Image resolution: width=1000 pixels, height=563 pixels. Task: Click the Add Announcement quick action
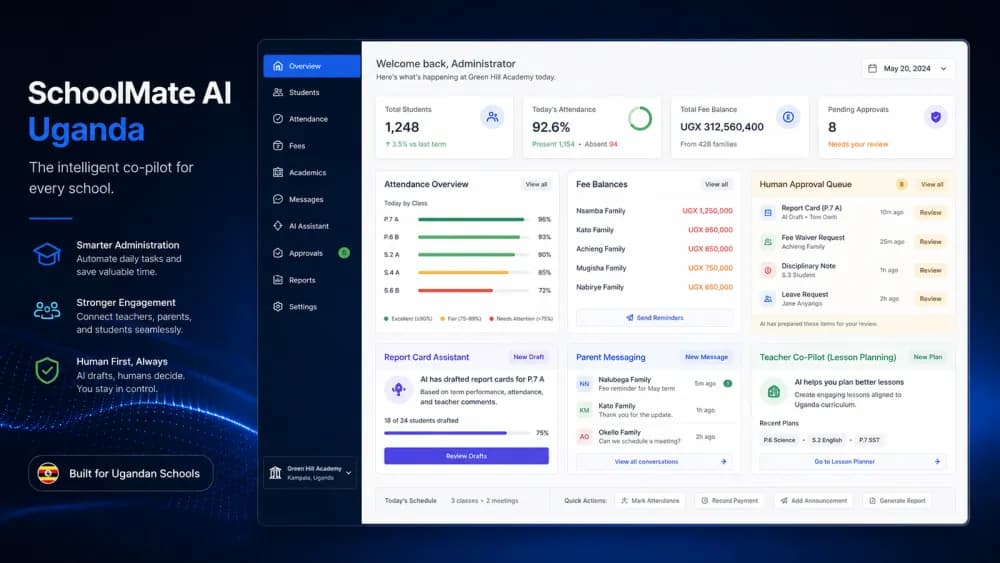coord(814,501)
